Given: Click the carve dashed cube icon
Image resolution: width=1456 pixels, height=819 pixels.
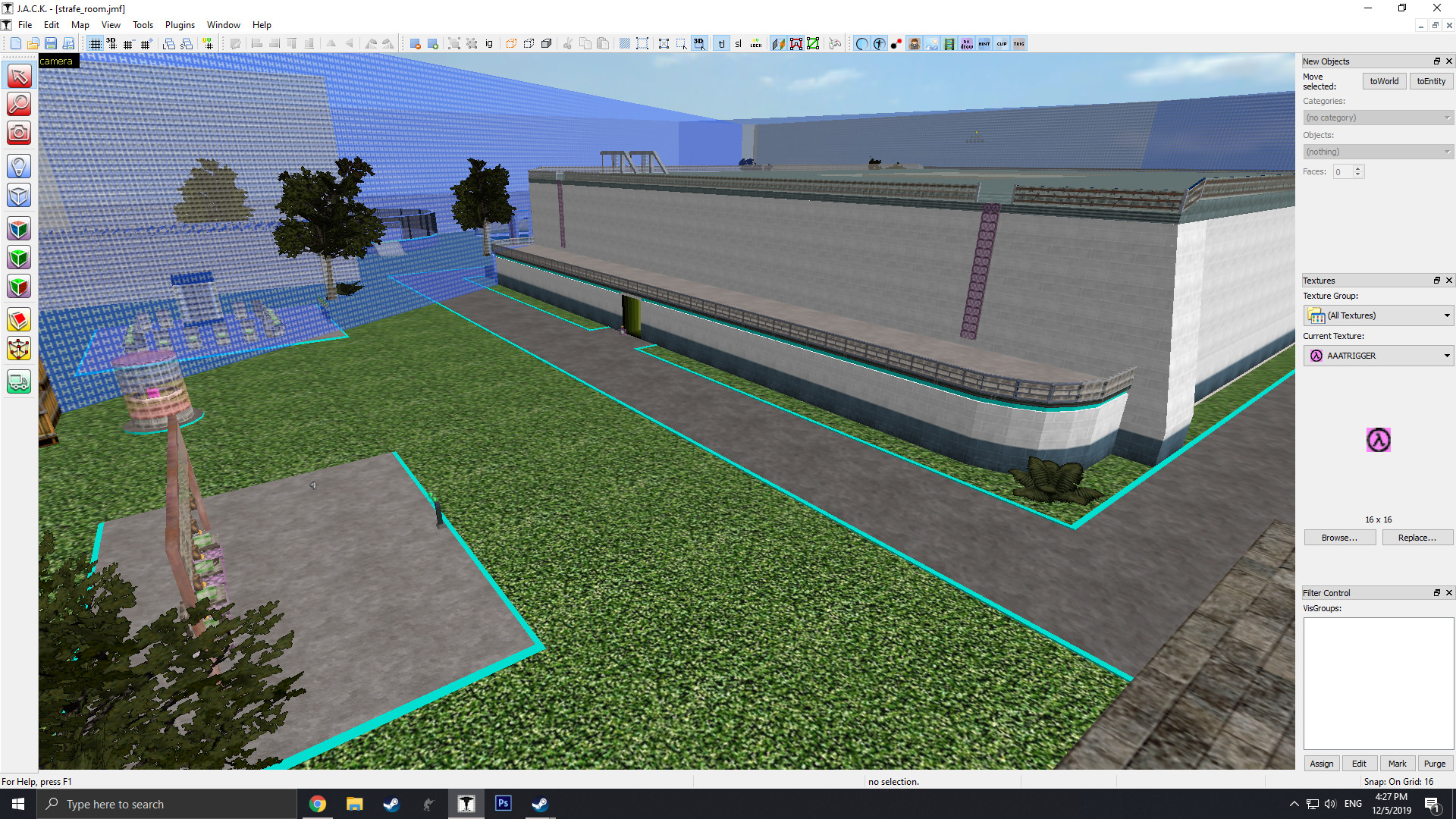Looking at the screenshot, I should pyautogui.click(x=511, y=43).
